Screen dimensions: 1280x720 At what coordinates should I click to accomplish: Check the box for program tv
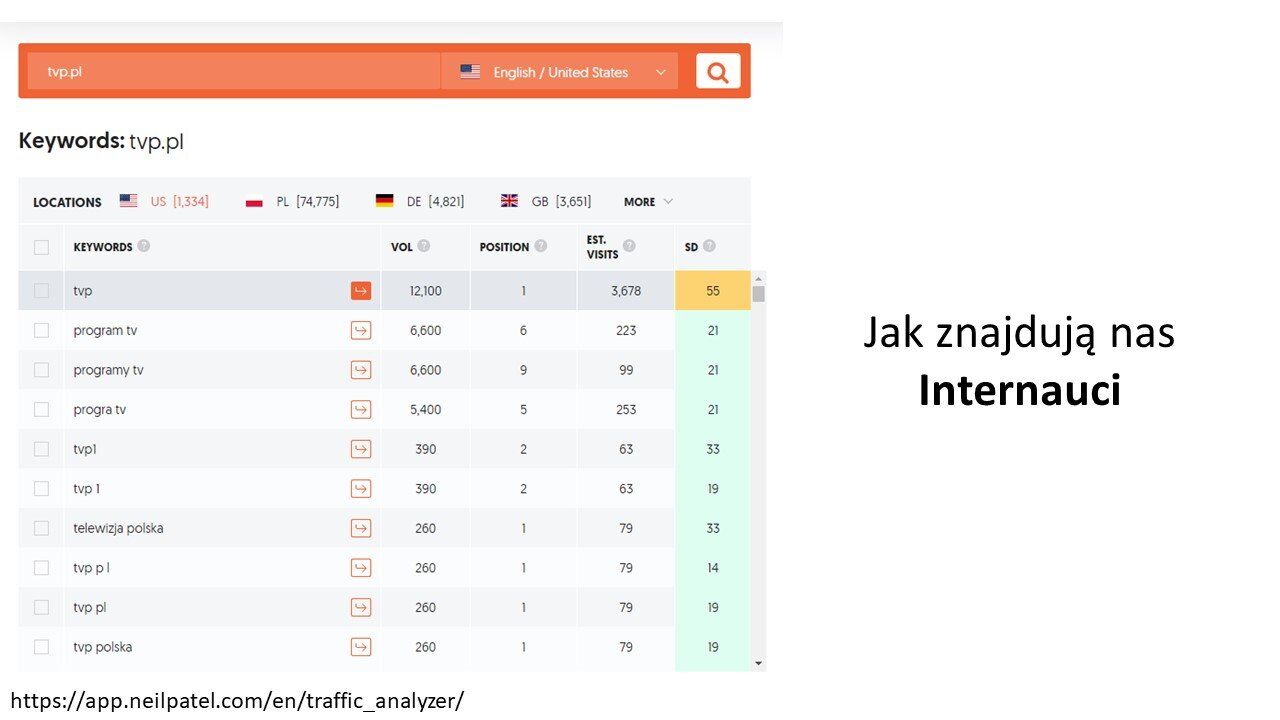pyautogui.click(x=41, y=330)
